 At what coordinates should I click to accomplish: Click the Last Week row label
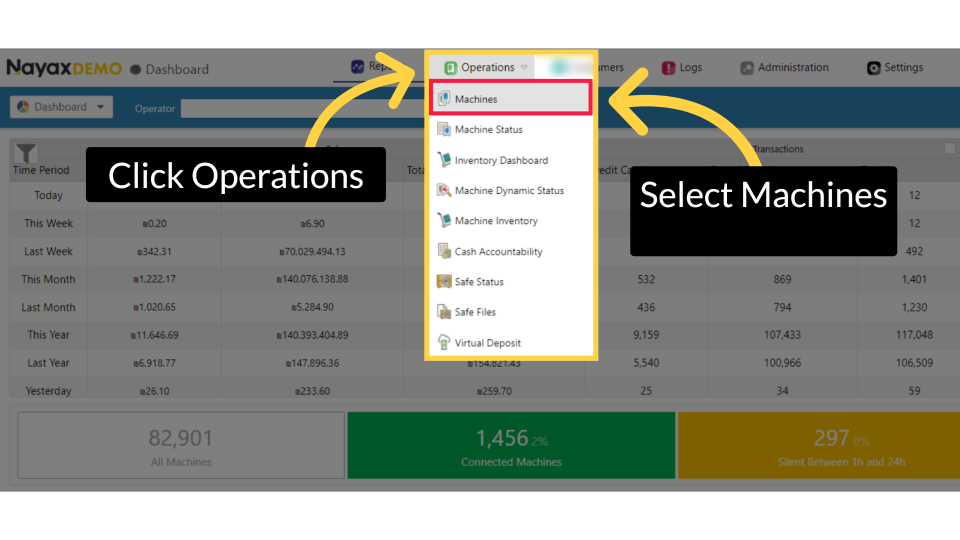pyautogui.click(x=48, y=251)
